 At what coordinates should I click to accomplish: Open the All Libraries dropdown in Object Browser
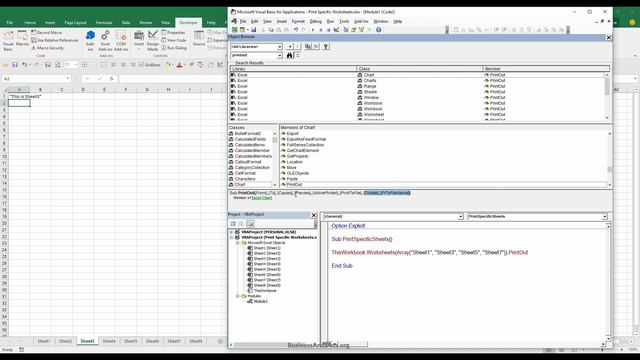(x=280, y=47)
